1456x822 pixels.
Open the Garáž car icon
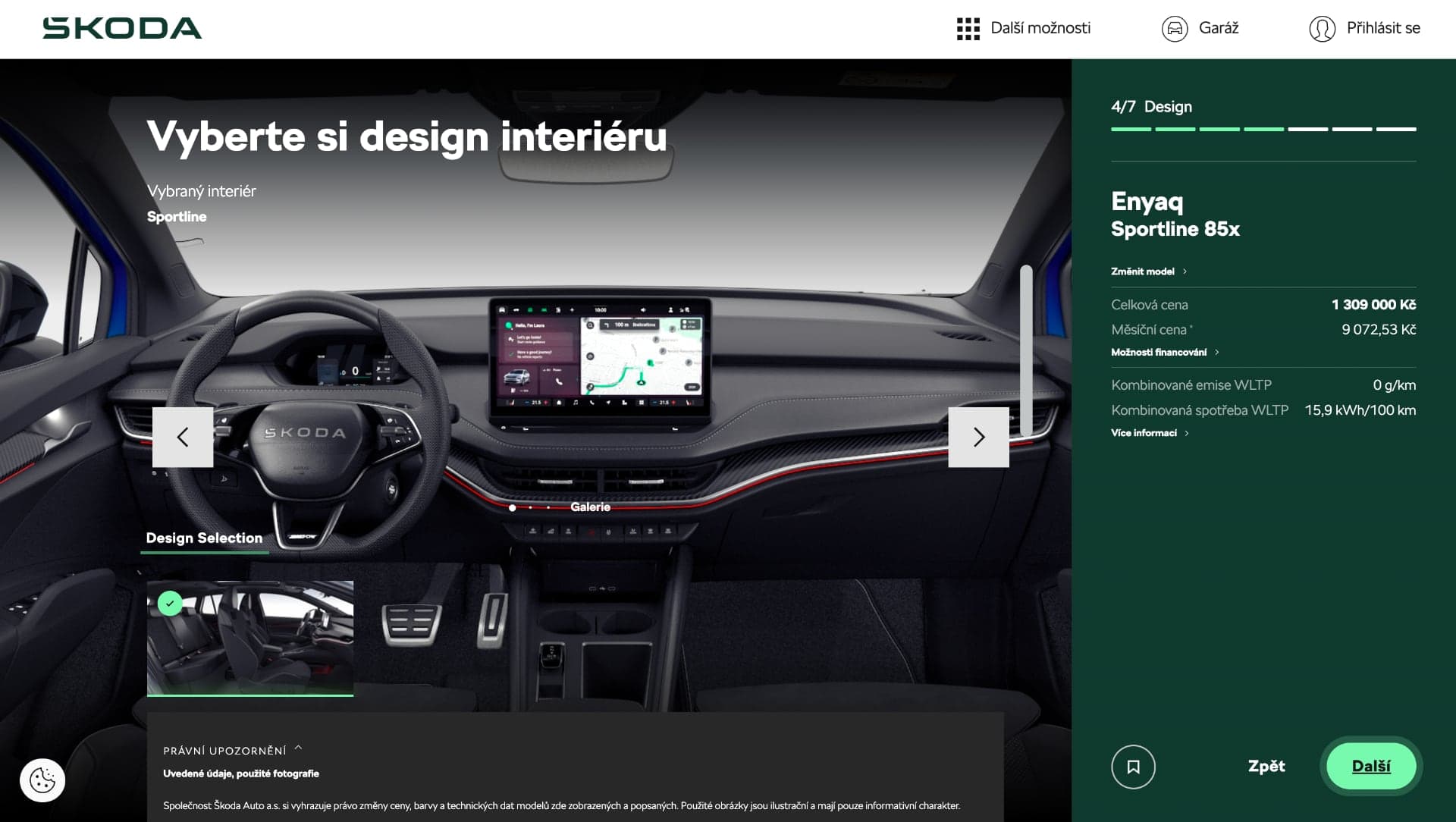(1175, 29)
